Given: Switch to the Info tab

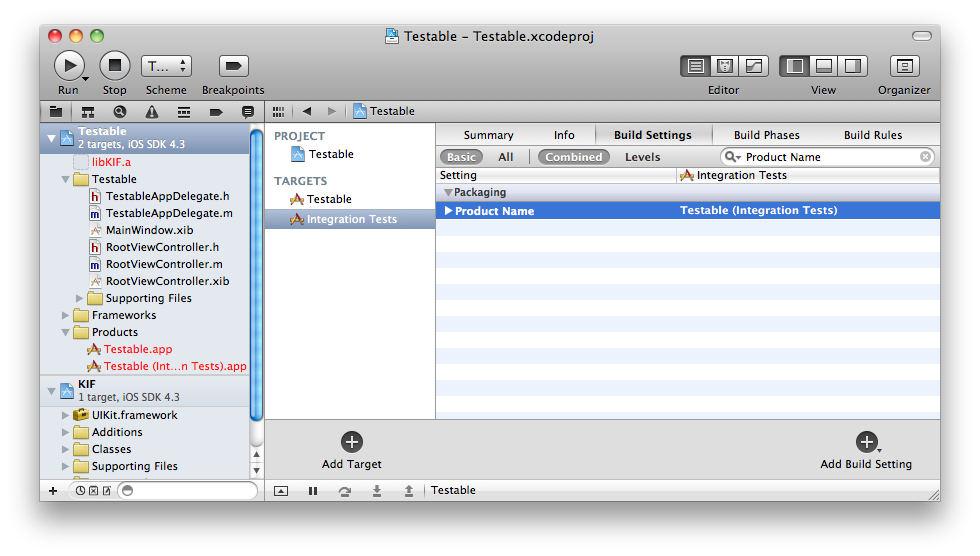Looking at the screenshot, I should coord(564,135).
